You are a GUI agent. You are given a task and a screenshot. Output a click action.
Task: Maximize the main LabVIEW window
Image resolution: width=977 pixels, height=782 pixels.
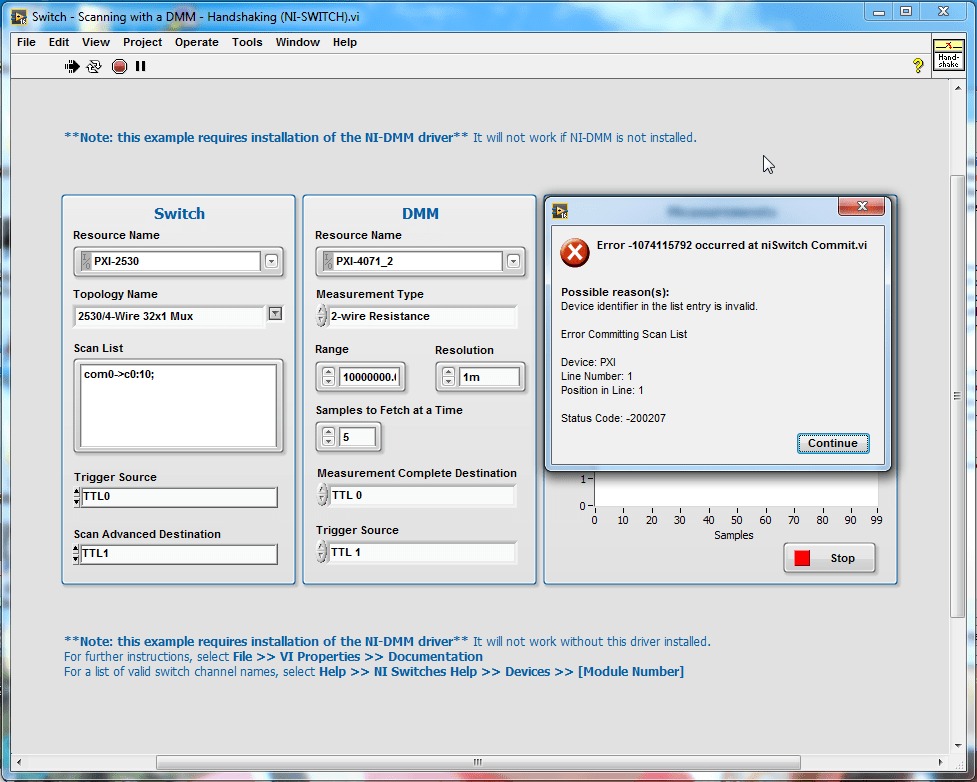907,12
